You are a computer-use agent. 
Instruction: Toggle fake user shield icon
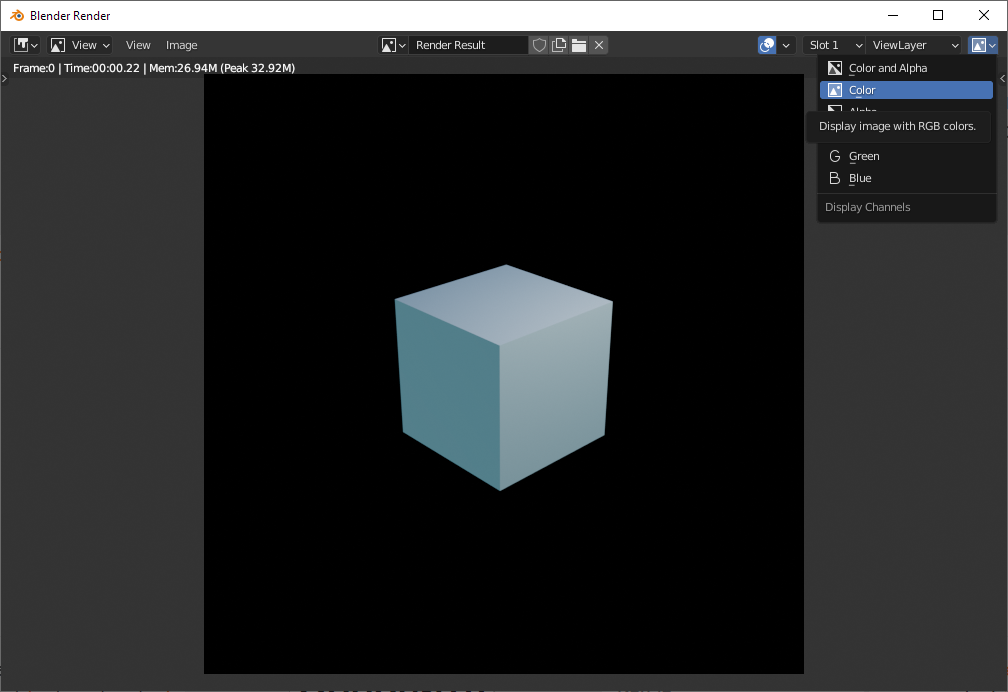(539, 45)
